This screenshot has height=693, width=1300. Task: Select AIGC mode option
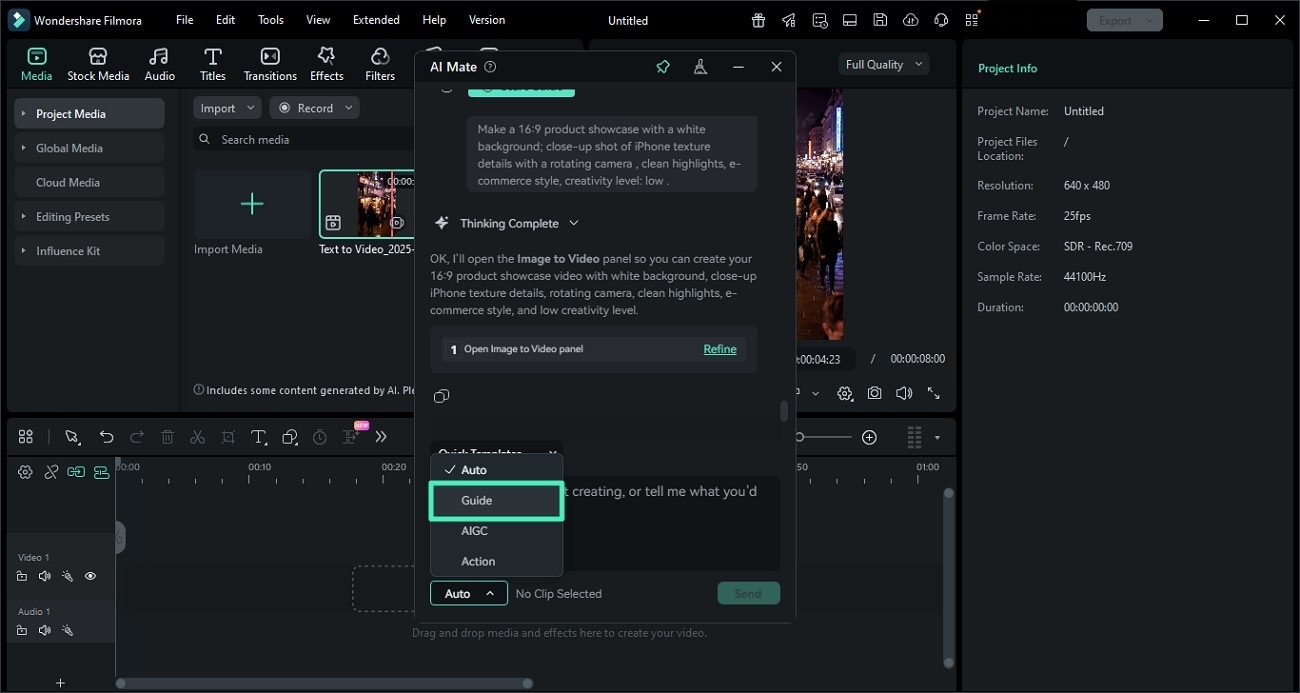coord(496,531)
